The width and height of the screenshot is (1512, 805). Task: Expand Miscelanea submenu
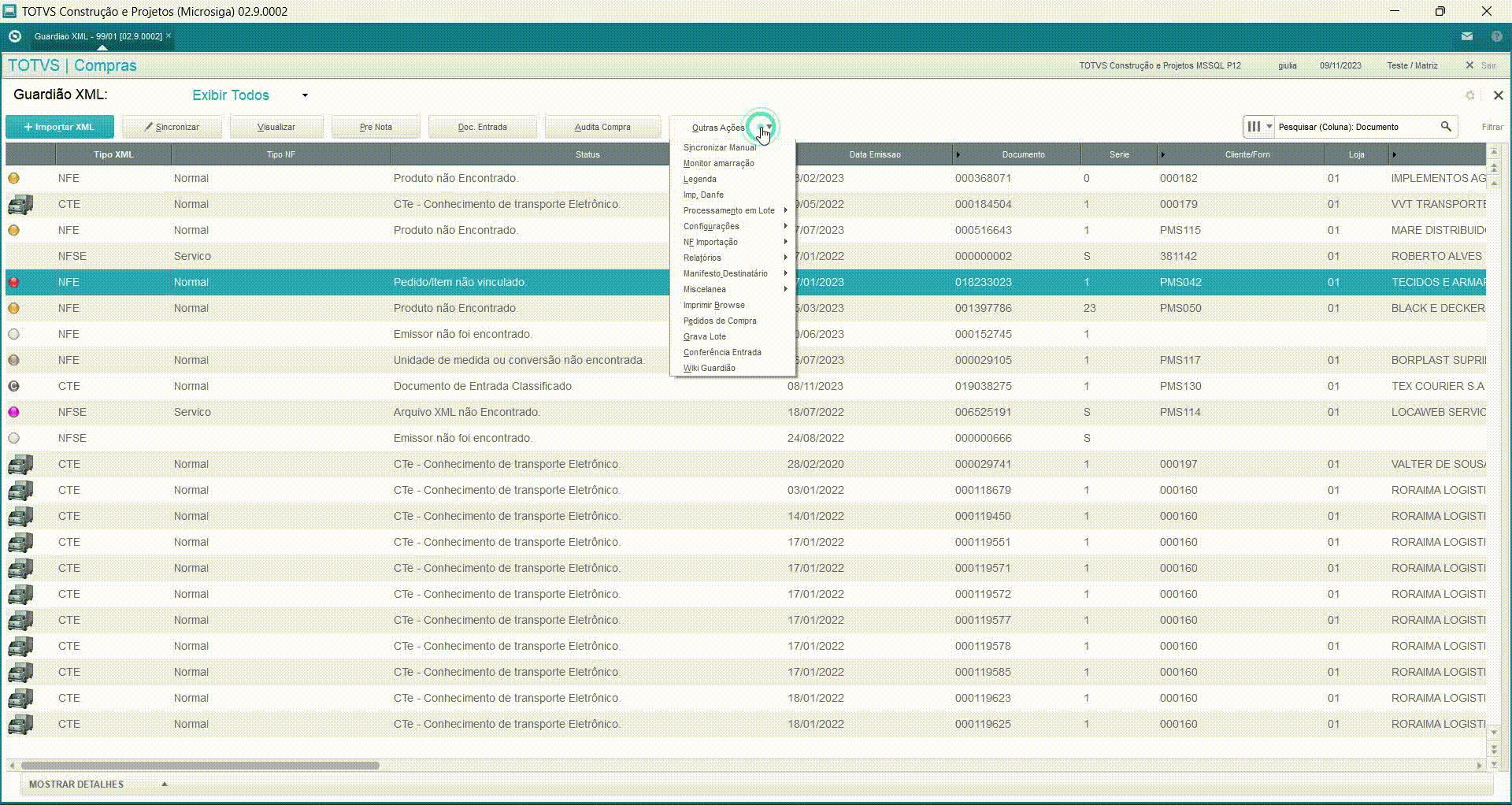(x=732, y=289)
